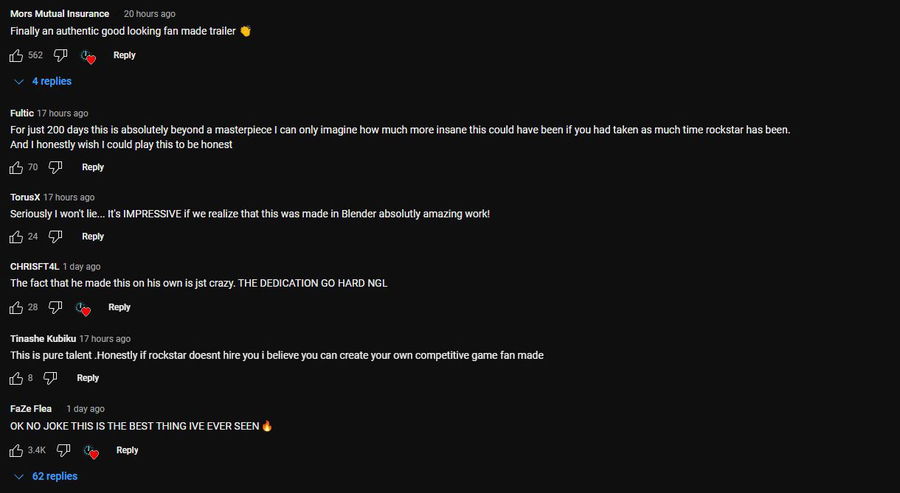The width and height of the screenshot is (900, 493).
Task: Like the CHRISFT4L comment
Action: pos(16,307)
